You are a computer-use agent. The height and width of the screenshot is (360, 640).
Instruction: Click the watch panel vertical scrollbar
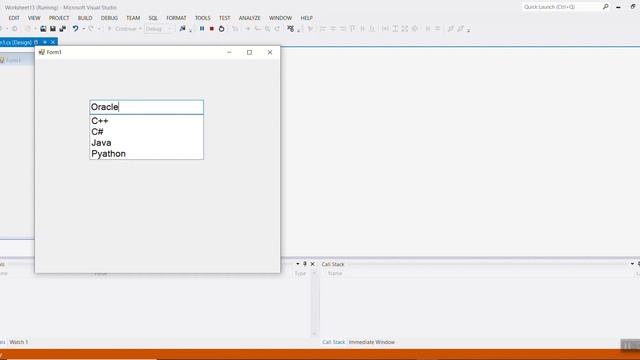click(314, 303)
